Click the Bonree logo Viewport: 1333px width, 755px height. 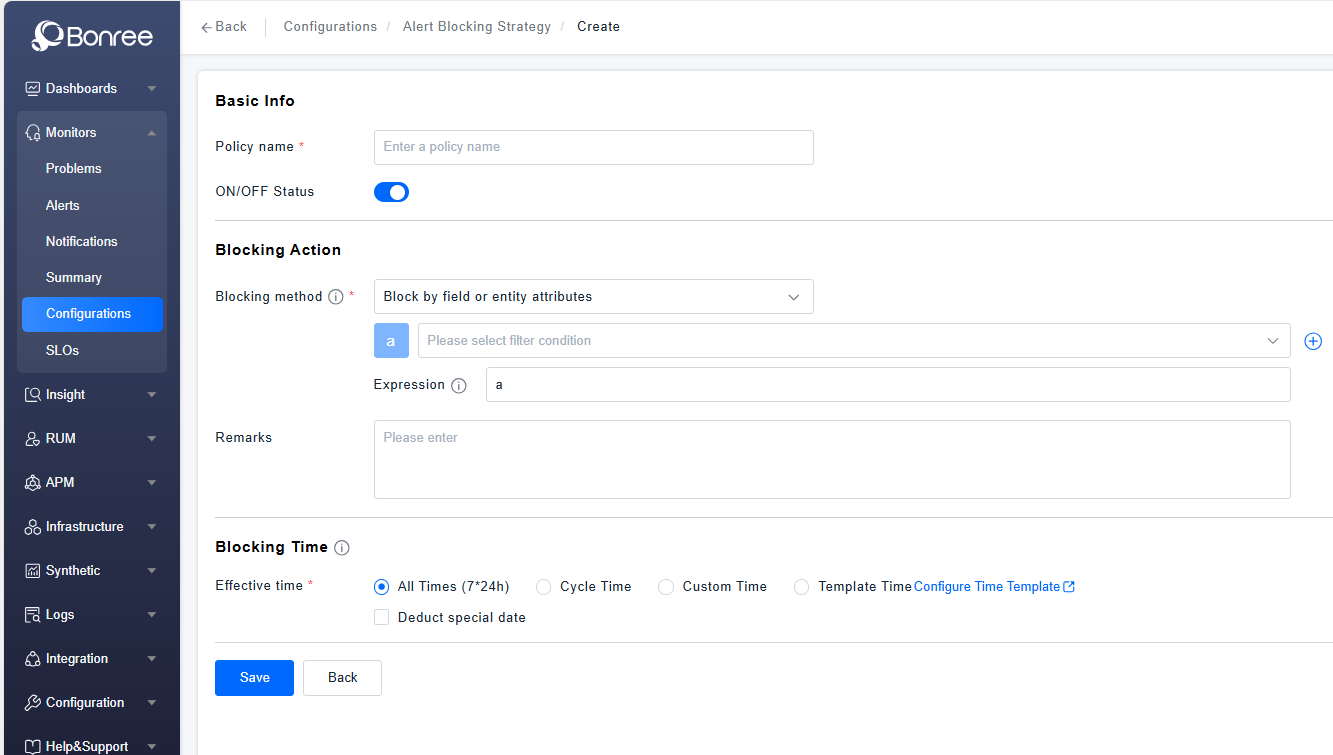(92, 37)
